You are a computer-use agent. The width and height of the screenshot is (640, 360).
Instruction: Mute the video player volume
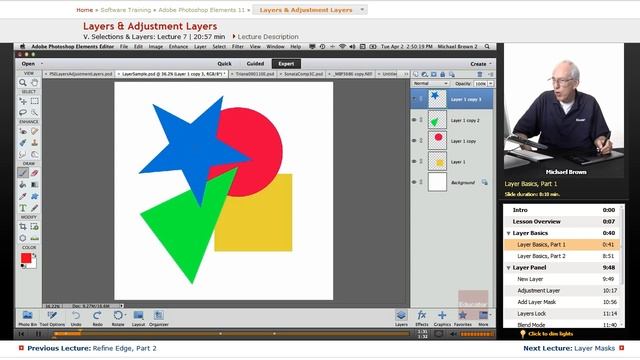[453, 334]
